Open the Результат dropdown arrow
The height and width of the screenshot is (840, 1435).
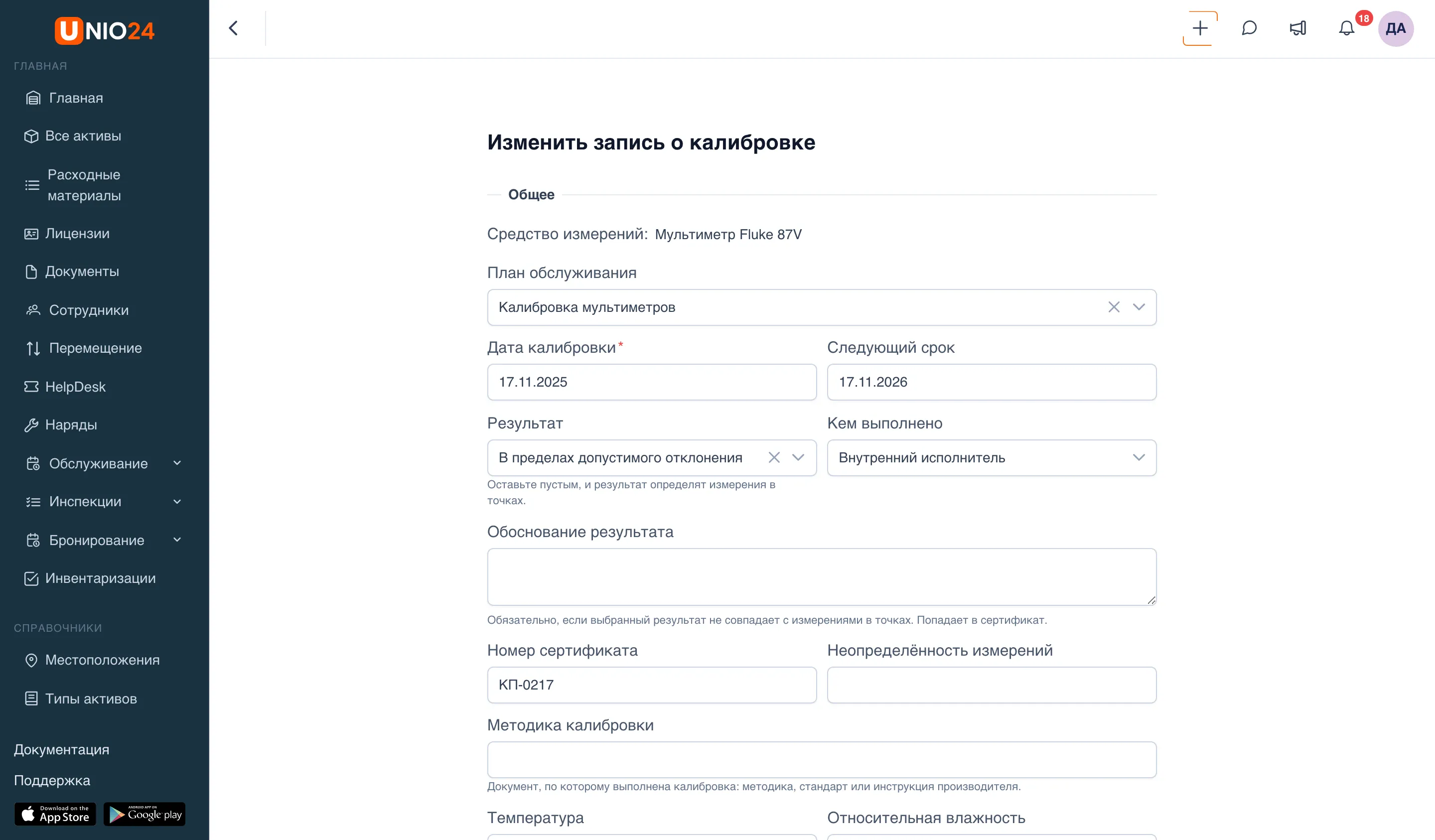798,457
